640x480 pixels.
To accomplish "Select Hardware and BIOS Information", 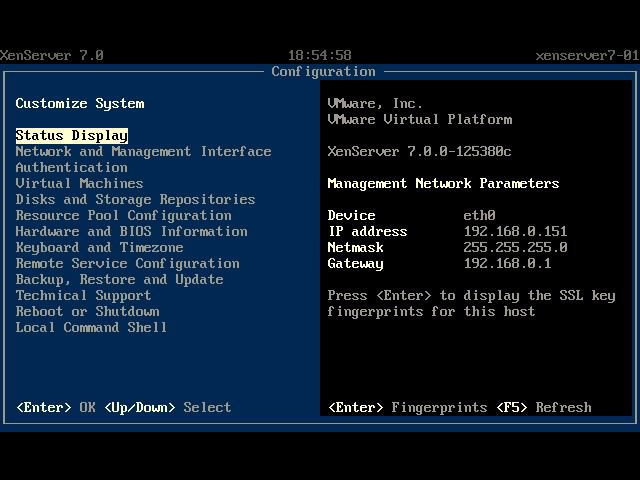I will pos(131,231).
